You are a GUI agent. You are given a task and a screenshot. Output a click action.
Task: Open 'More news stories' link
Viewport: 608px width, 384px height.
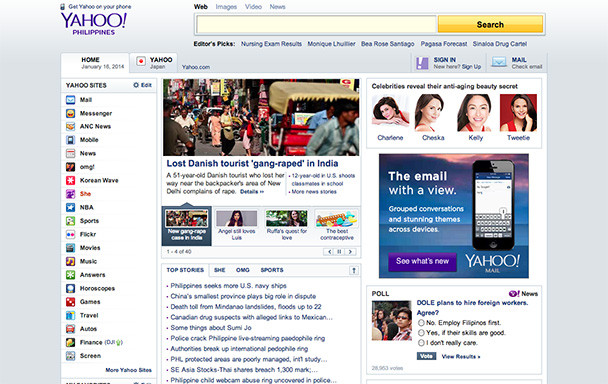(314, 192)
